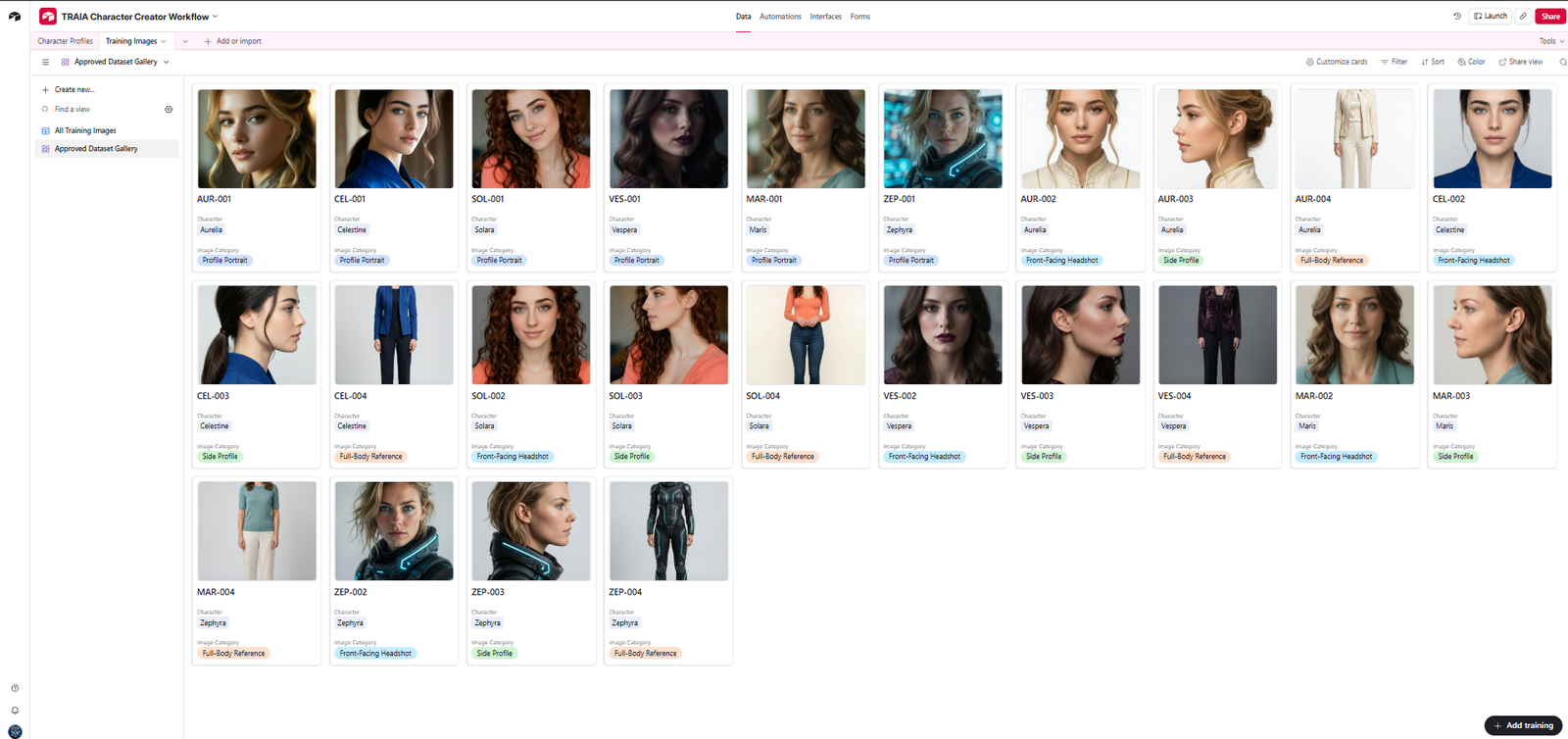Click Front-Facing Headshot tag on VES-002 card
The width and height of the screenshot is (1568, 739).
924,457
